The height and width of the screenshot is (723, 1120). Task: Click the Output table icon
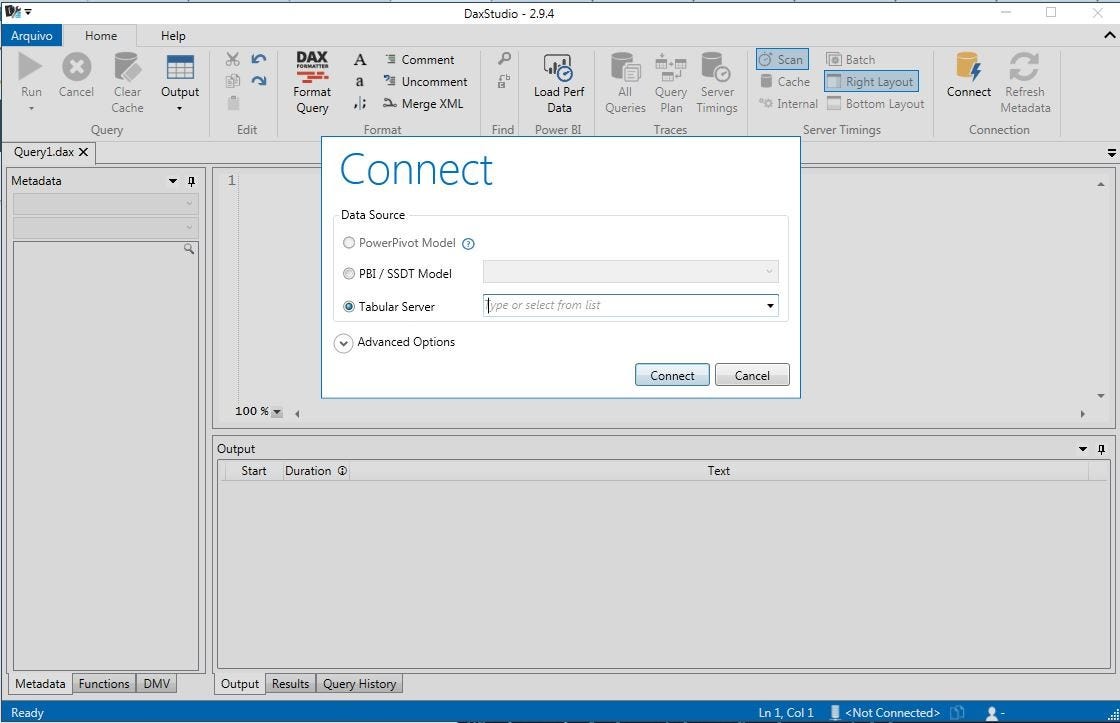click(x=180, y=67)
